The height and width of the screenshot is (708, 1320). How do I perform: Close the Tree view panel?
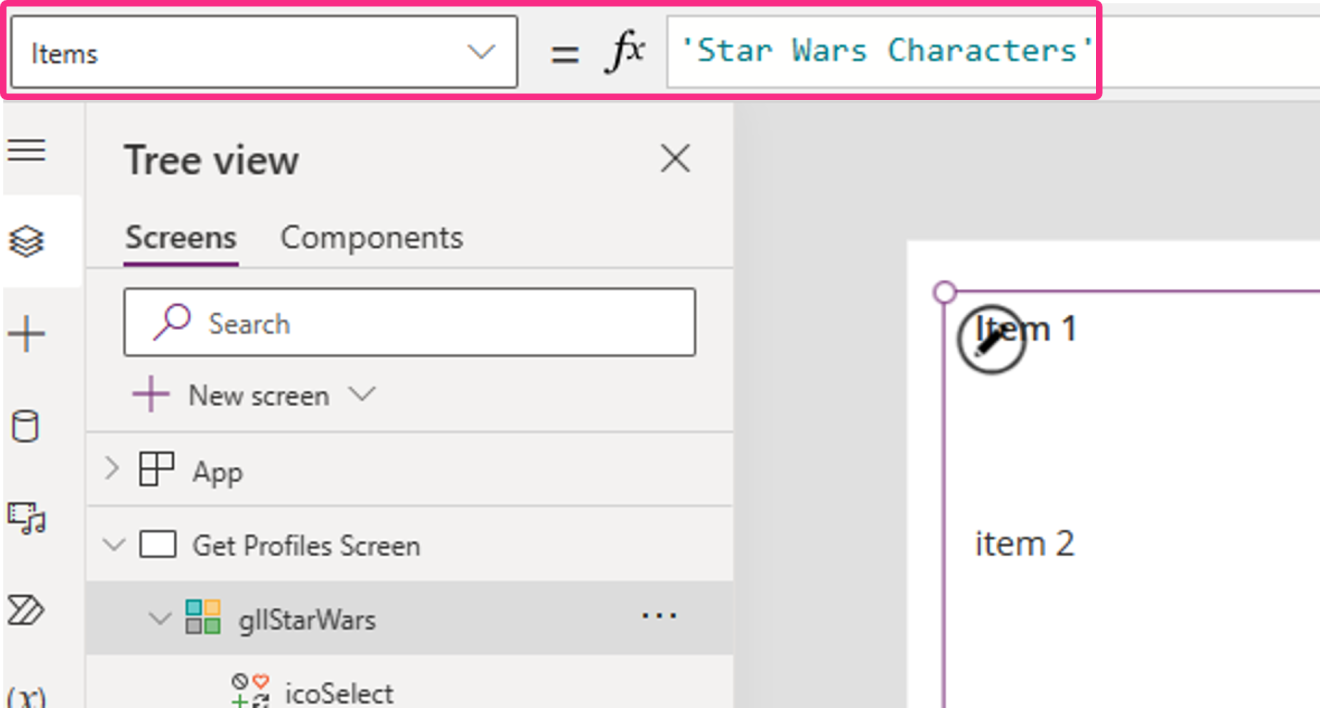675,158
